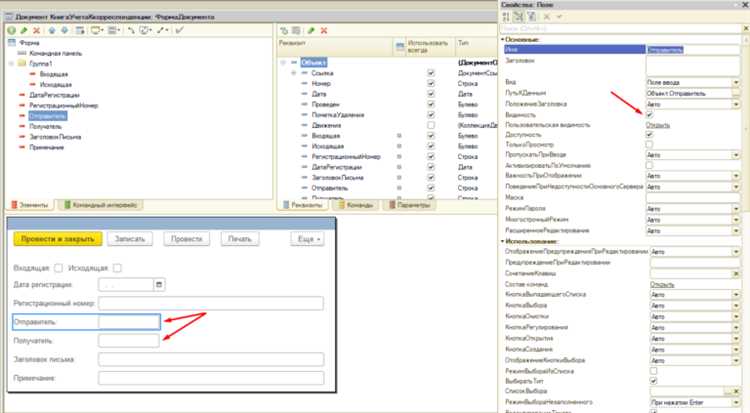Click the cancel X icon in properties toolbar

coord(547,17)
